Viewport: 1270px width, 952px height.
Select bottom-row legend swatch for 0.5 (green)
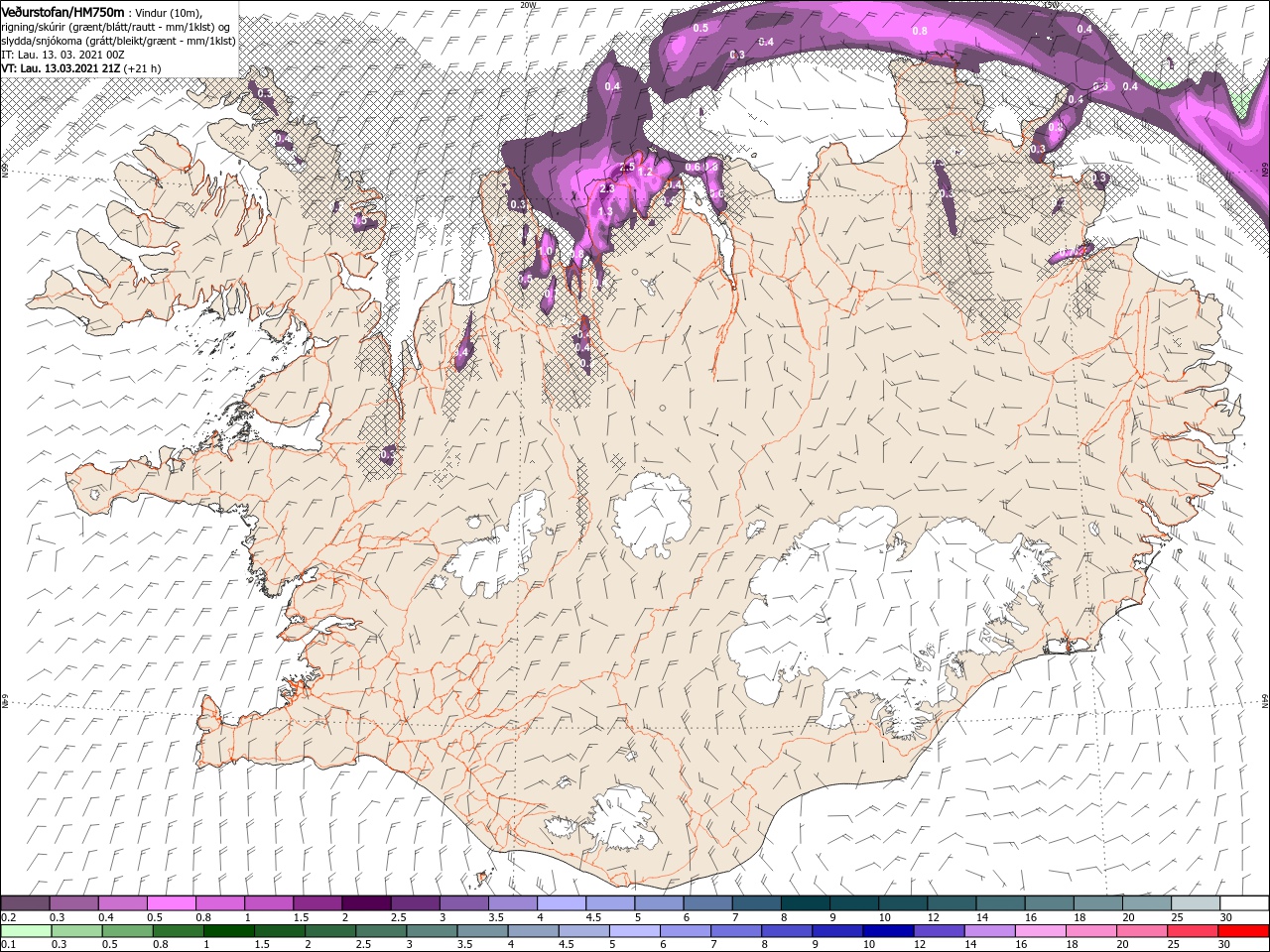tap(127, 931)
